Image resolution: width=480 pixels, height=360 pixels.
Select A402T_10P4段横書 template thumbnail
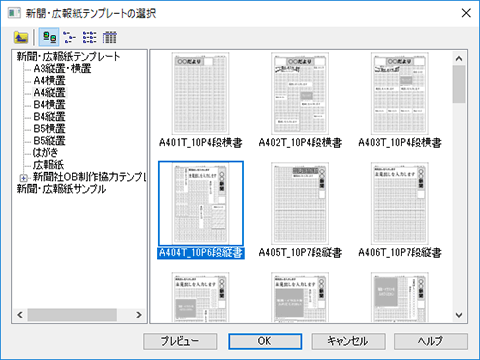(300, 93)
